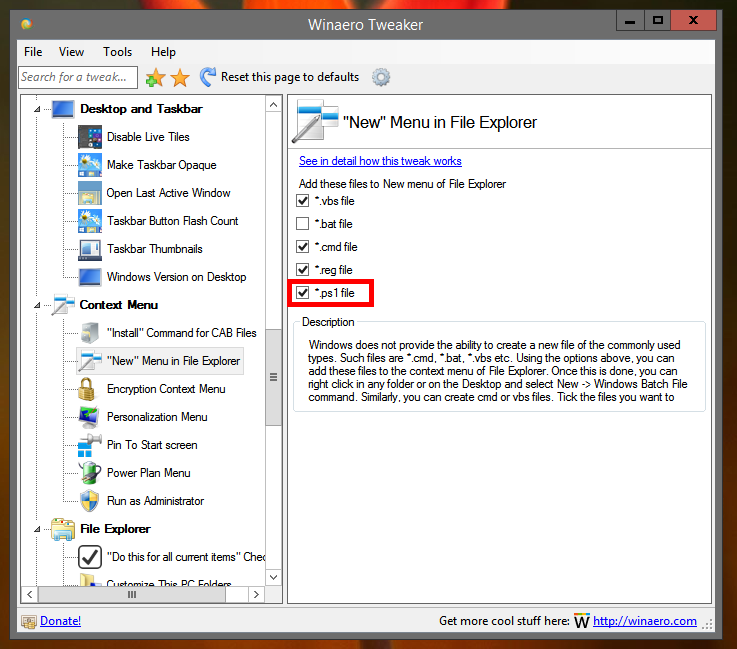737x649 pixels.
Task: Select '"Install" Command for CAB Files' item
Action: pos(181,333)
